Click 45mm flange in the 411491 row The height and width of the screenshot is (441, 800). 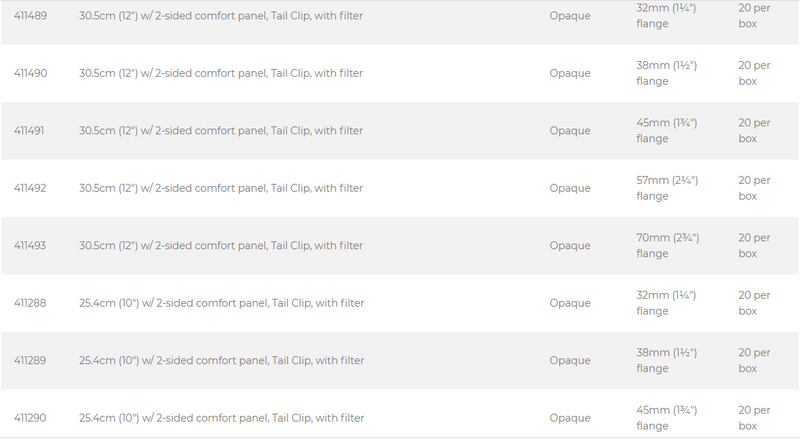coord(667,131)
